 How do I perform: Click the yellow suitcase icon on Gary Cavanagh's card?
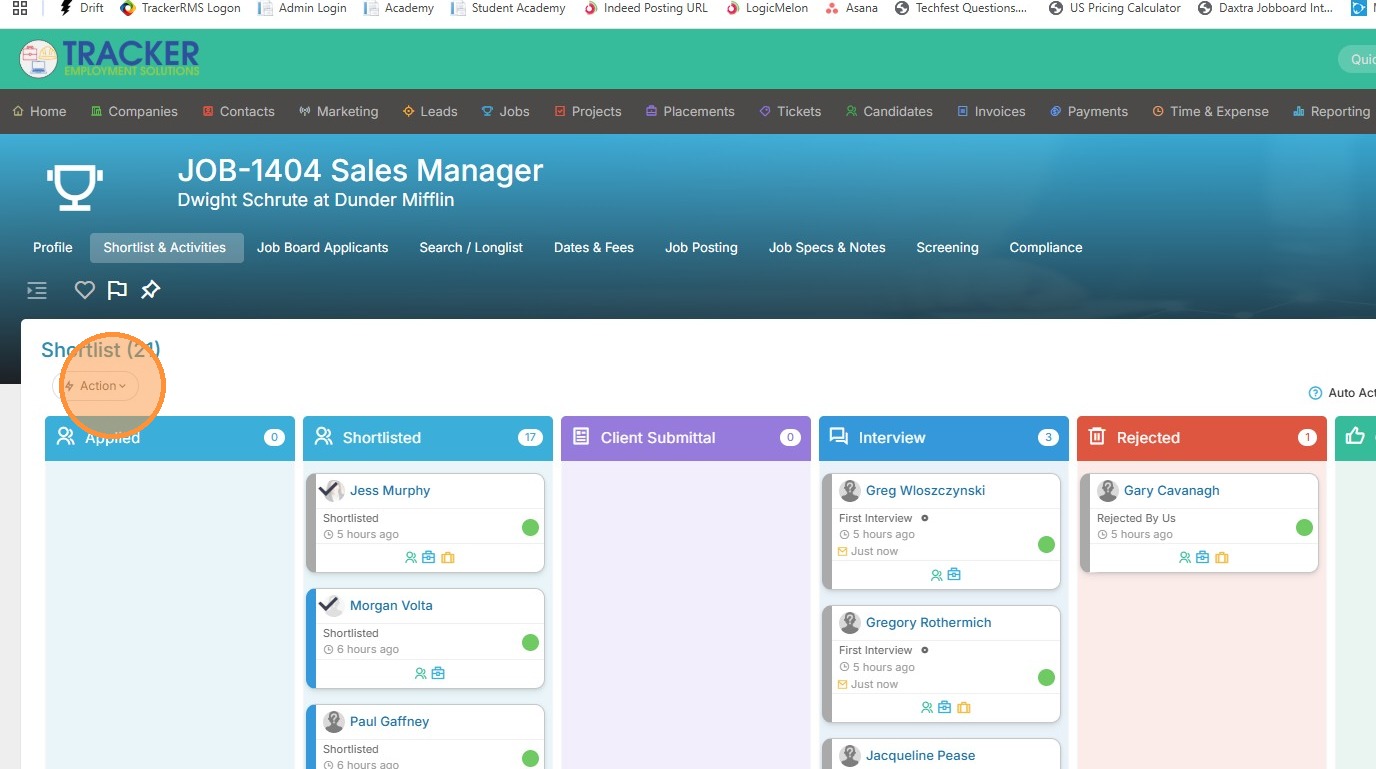click(1222, 558)
